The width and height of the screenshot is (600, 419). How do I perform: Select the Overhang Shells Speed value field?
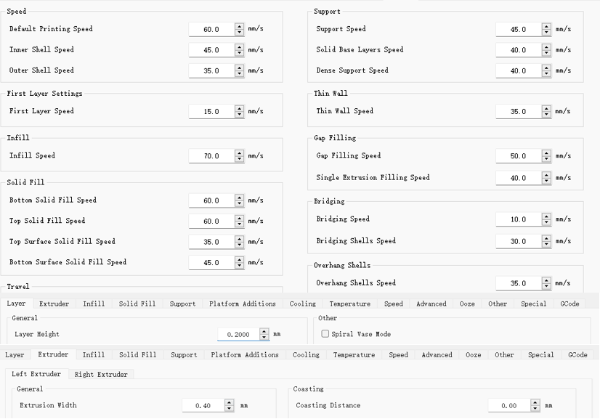point(517,284)
